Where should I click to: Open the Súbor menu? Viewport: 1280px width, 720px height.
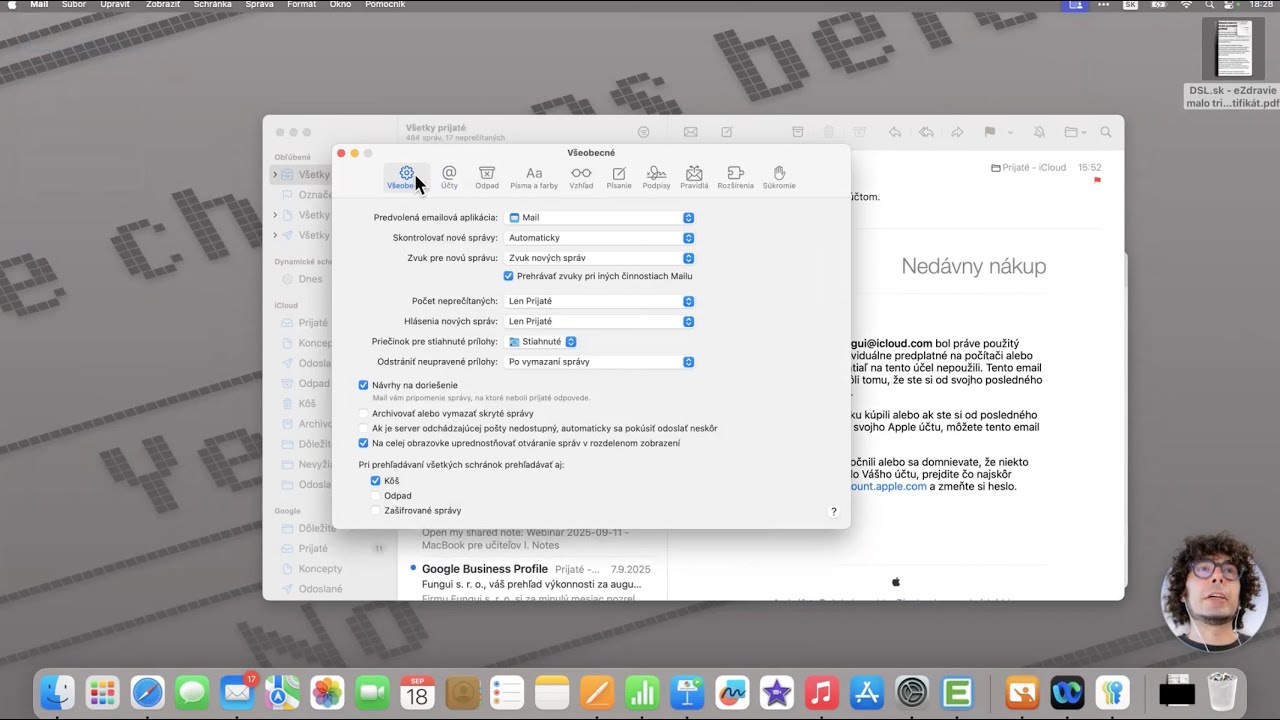point(74,5)
